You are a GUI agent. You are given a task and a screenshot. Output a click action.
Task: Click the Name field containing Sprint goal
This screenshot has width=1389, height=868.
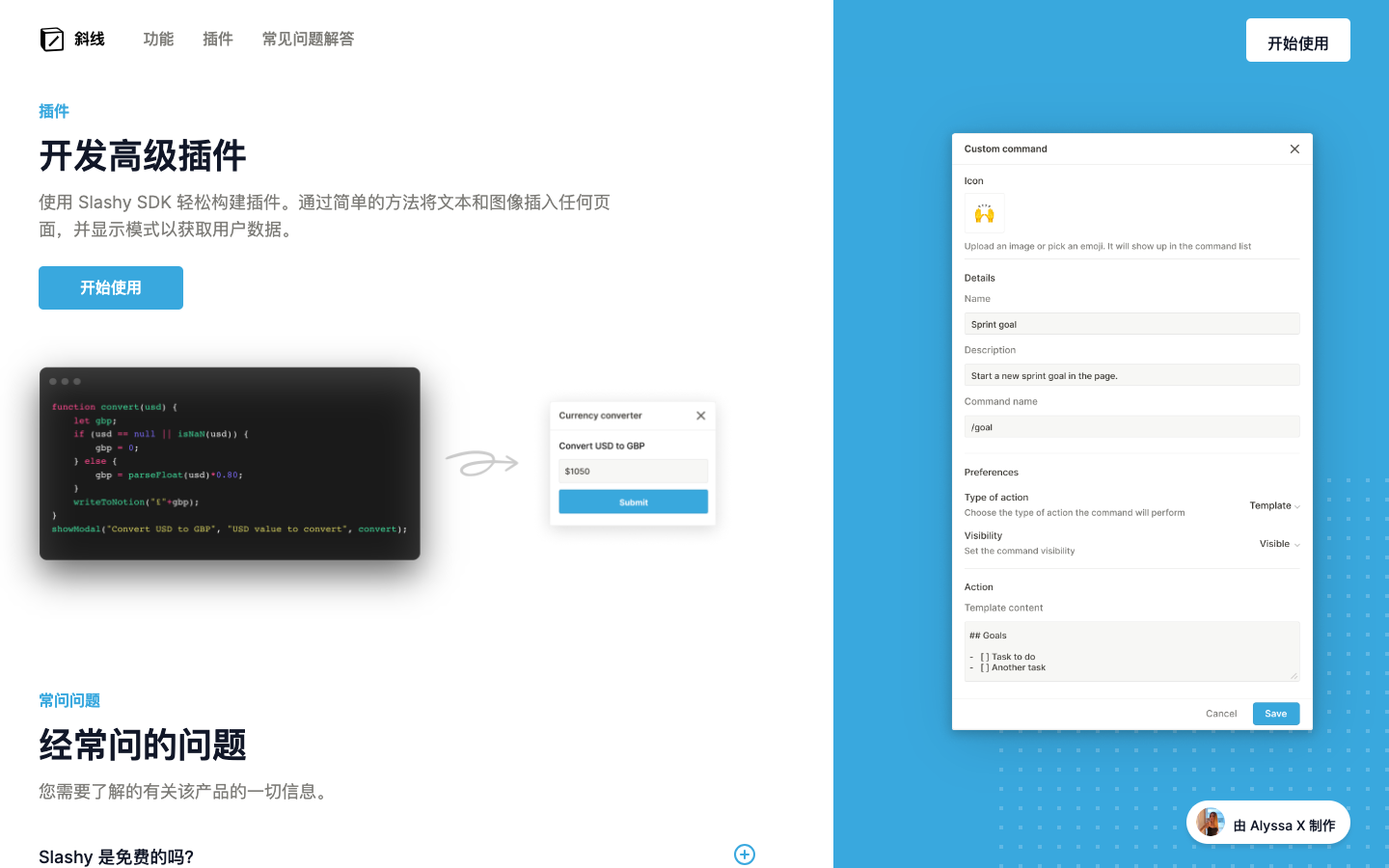tap(1131, 324)
